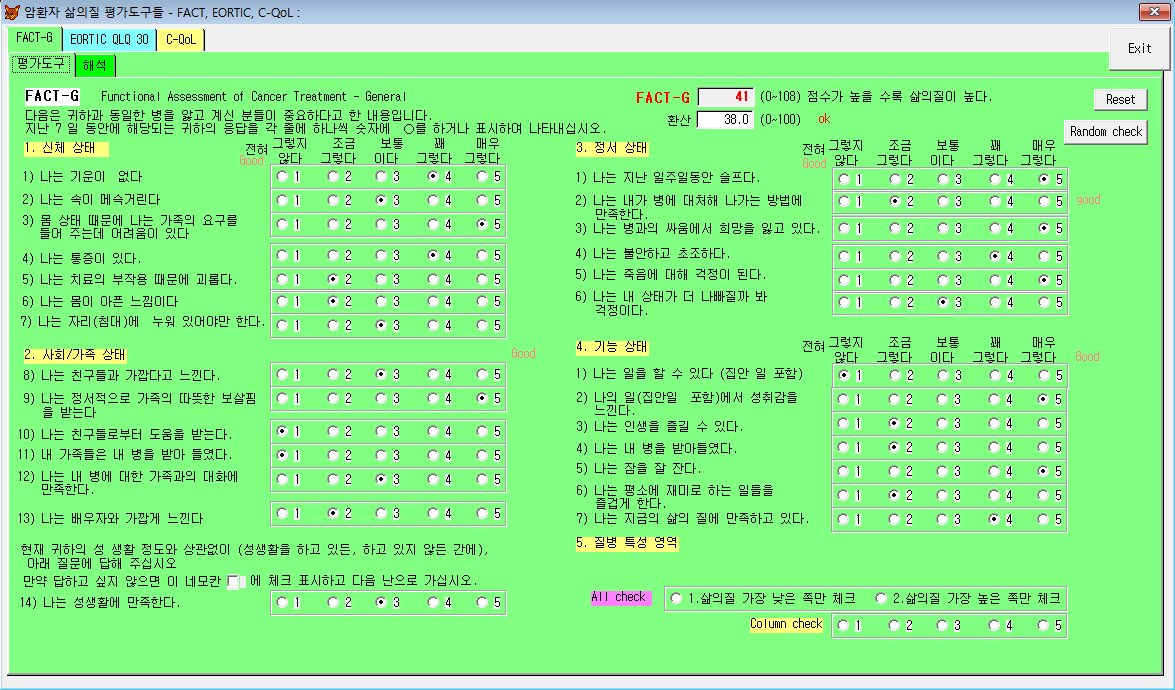Select 5 for 나는 친구들과 가깝다고 느낀다
The image size is (1175, 690).
coord(483,374)
